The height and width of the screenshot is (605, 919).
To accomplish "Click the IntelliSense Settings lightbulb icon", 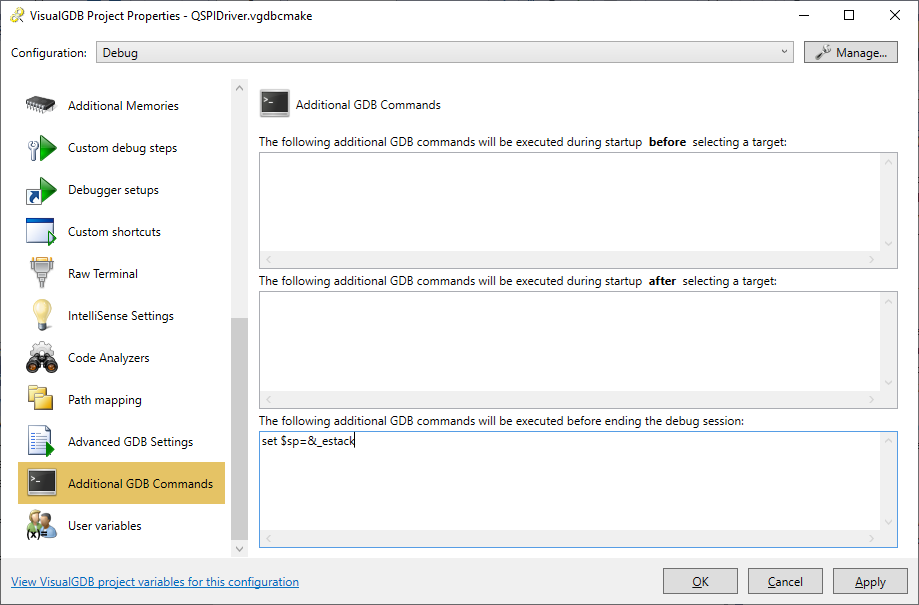I will (42, 315).
